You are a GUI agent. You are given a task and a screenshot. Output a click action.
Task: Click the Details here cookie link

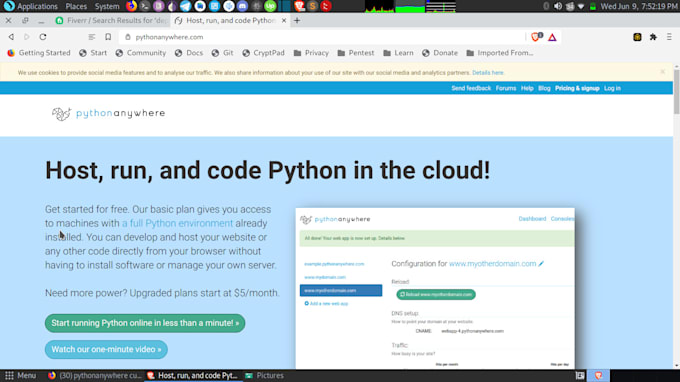[x=488, y=73]
